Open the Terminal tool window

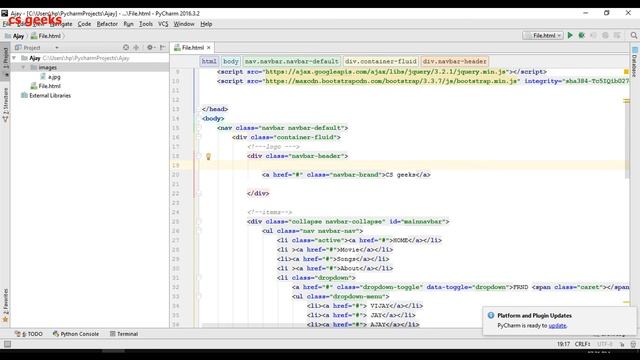click(124, 334)
